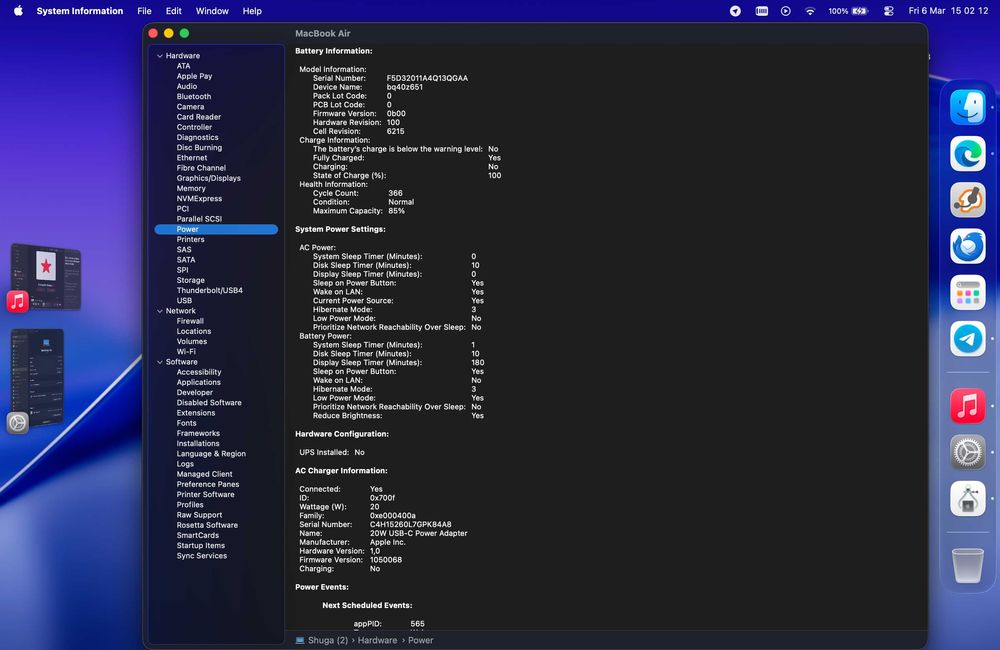Screen dimensions: 1000x650
Task: Click Hardware in the path bar
Action: [377, 640]
